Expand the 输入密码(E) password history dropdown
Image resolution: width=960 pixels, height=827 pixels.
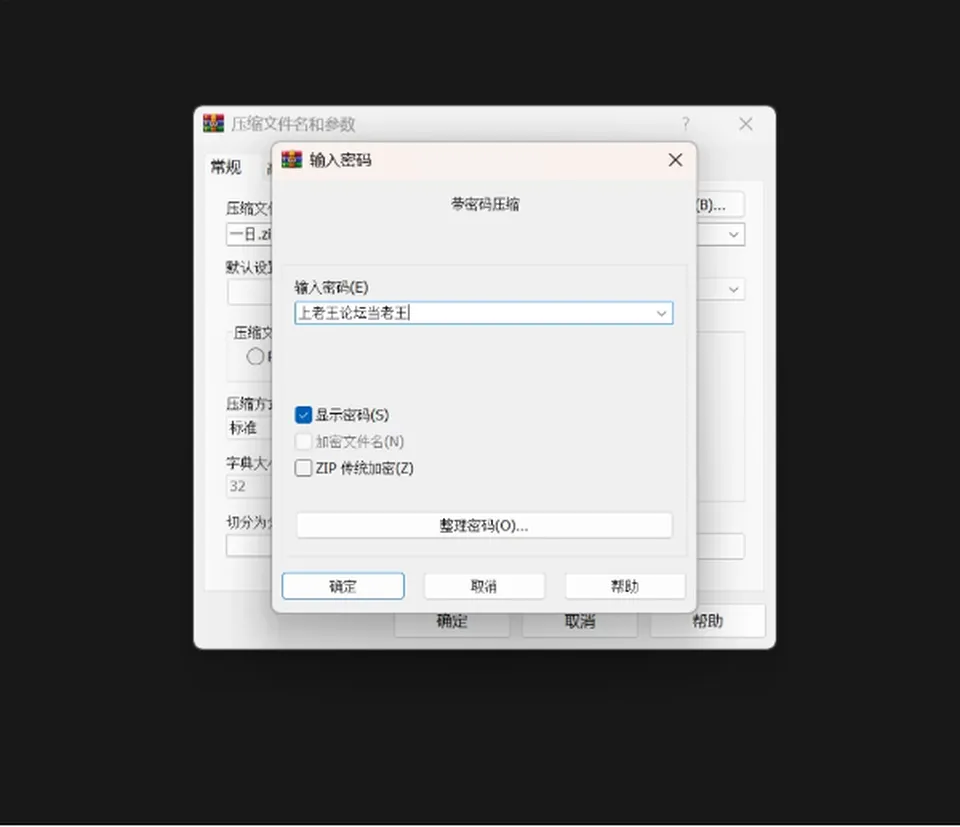click(661, 313)
